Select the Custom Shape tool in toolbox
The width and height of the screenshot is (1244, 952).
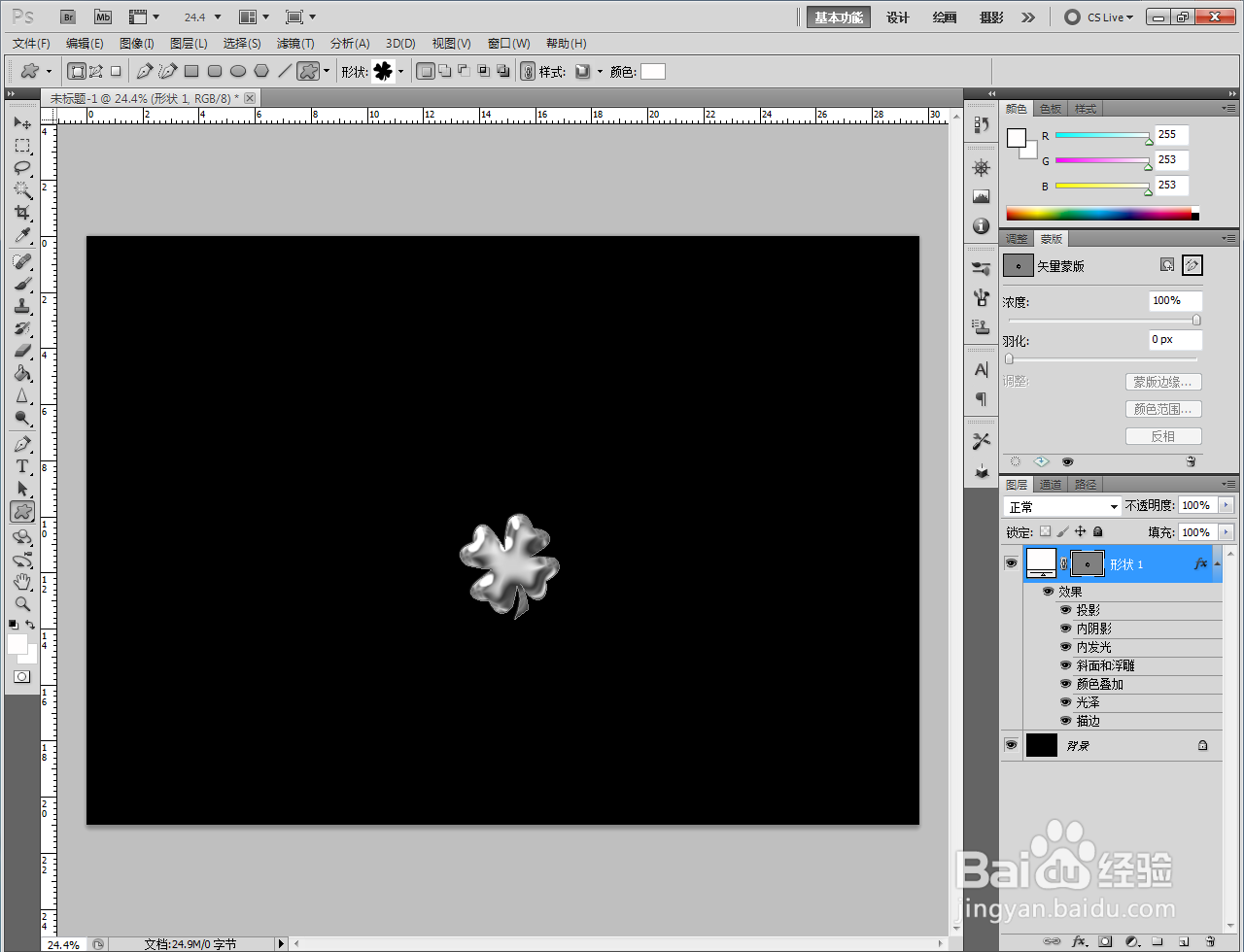(22, 512)
